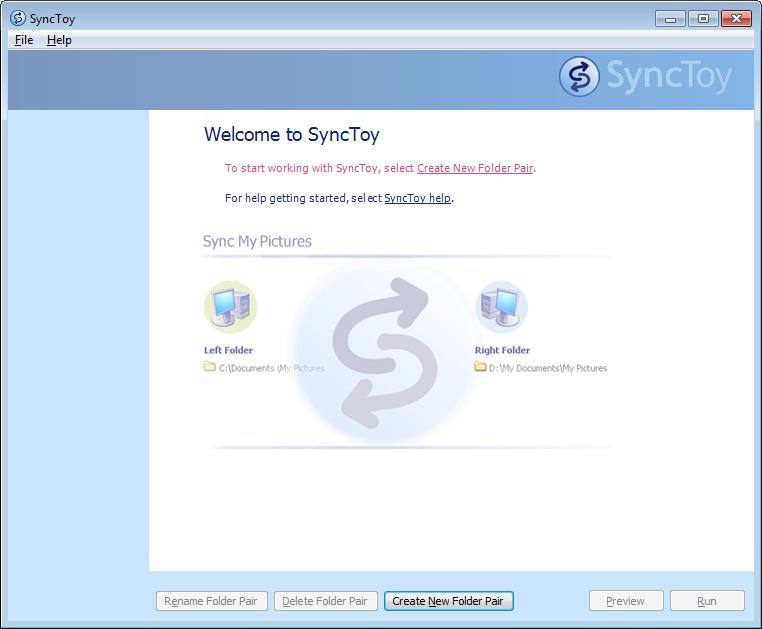This screenshot has width=762, height=629.
Task: Open the File menu
Action: pyautogui.click(x=24, y=40)
